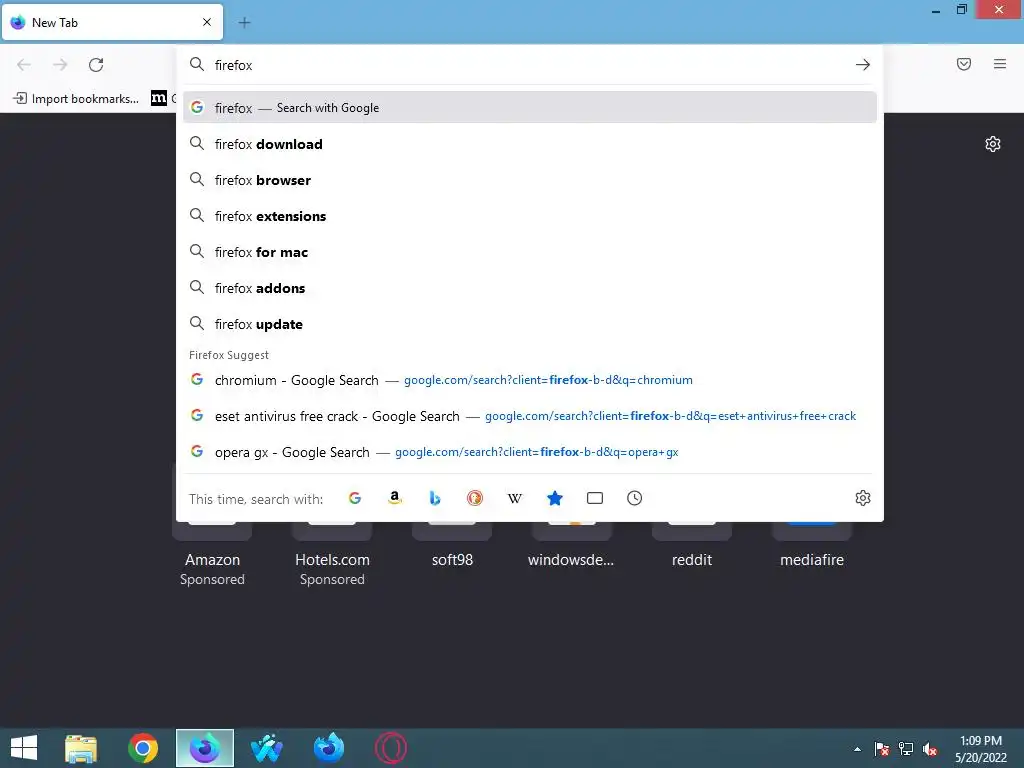Show hidden system tray icons arrow
This screenshot has width=1024, height=768.
pyautogui.click(x=857, y=749)
